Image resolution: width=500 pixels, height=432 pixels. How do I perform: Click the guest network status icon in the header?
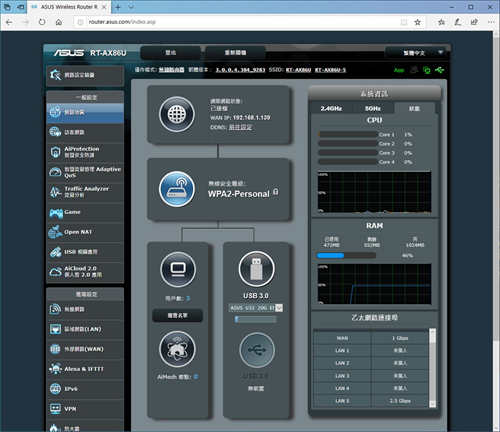point(414,70)
